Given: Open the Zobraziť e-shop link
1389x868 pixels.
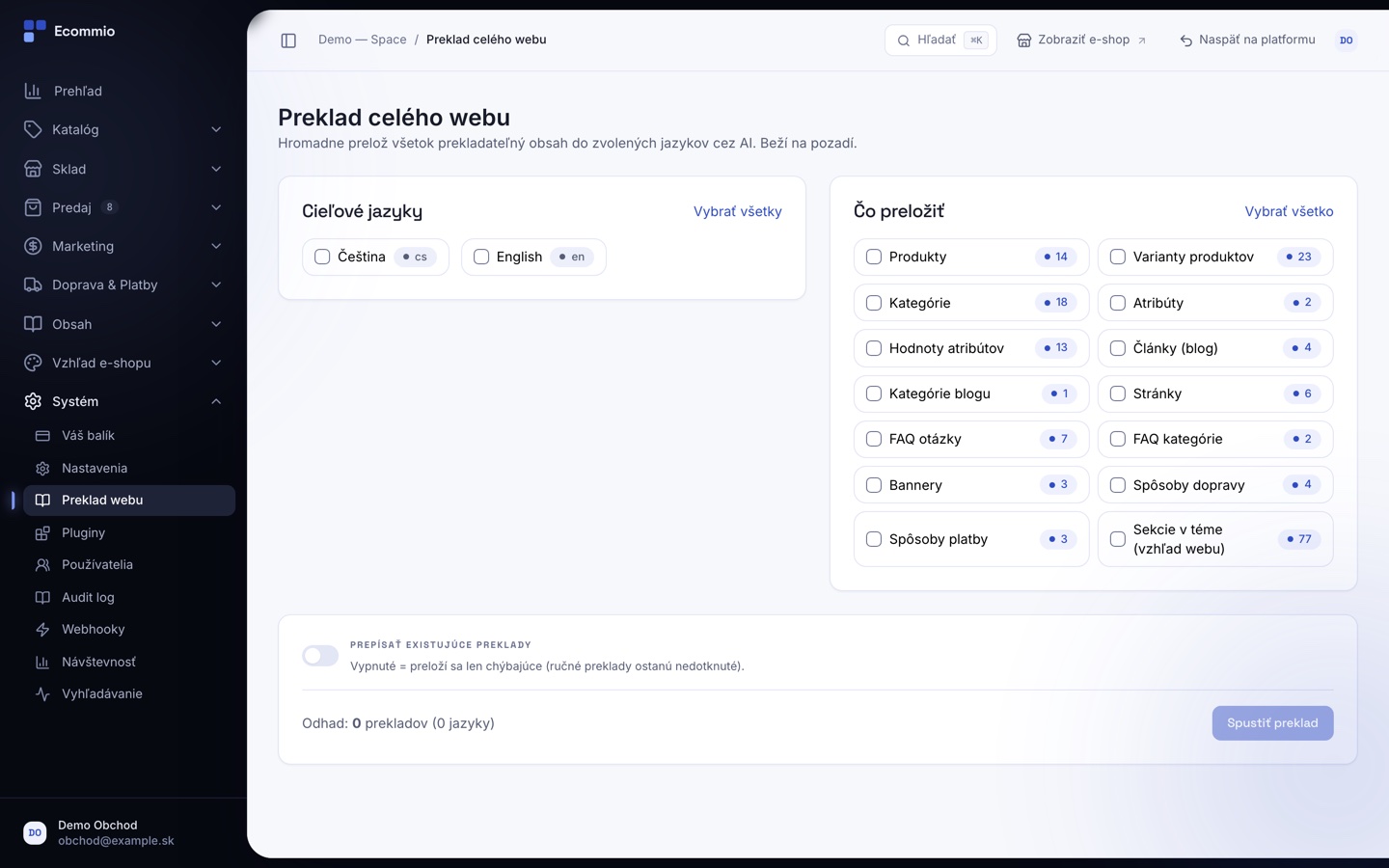Looking at the screenshot, I should pos(1081,41).
